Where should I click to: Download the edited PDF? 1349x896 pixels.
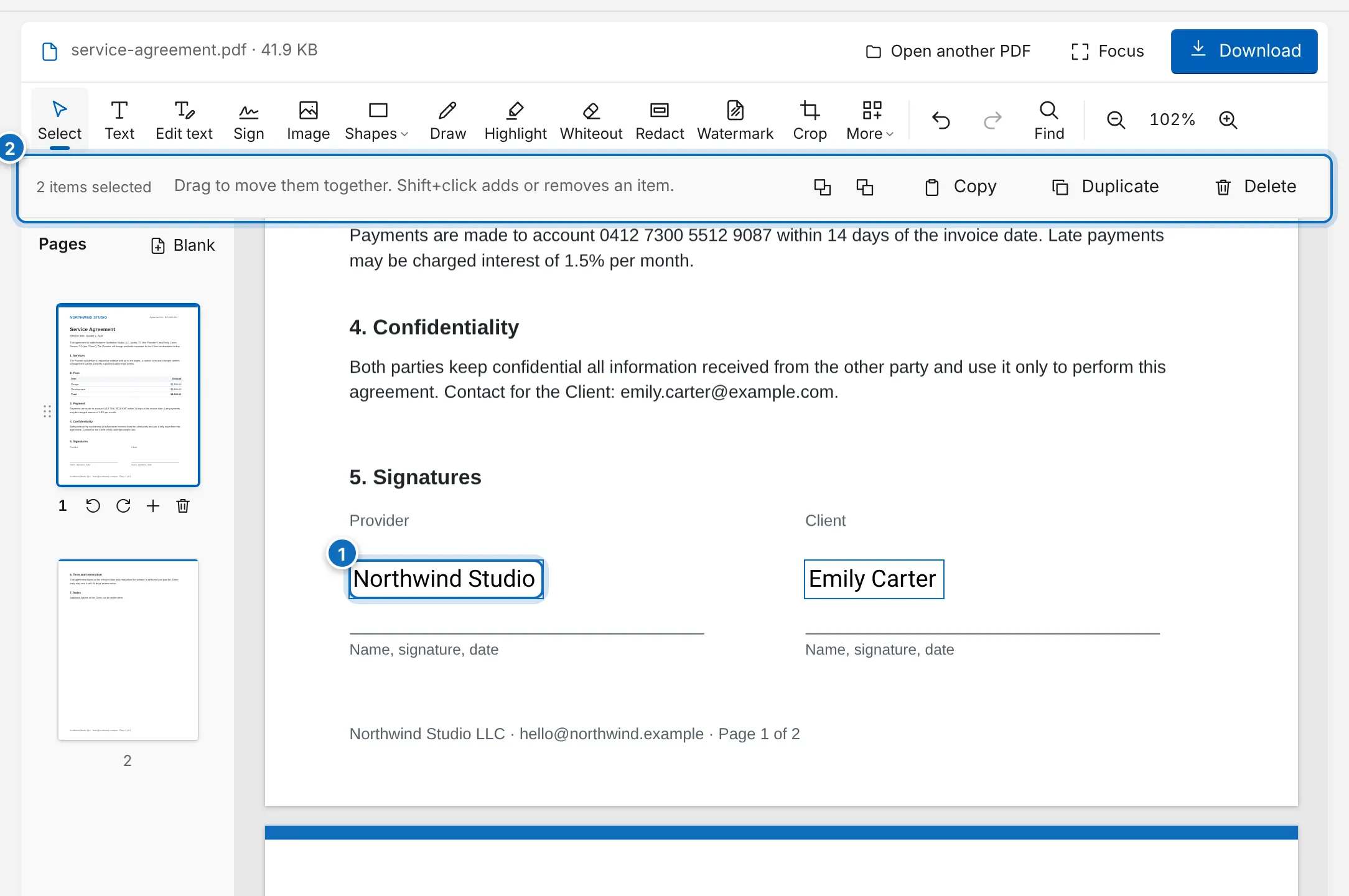click(1244, 51)
